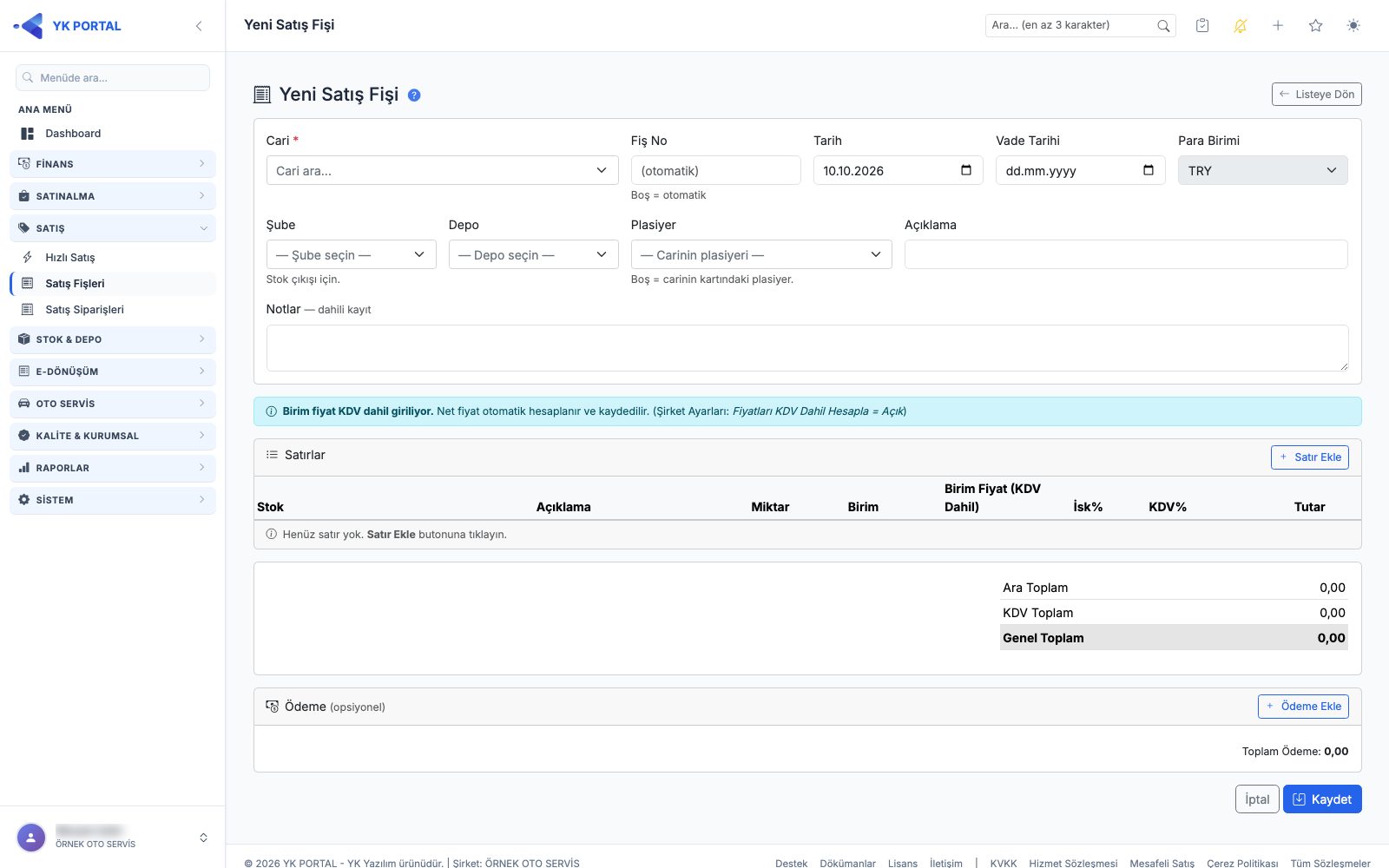Viewport: 1389px width, 868px height.
Task: Click the Satır Ekle button
Action: click(x=1309, y=457)
